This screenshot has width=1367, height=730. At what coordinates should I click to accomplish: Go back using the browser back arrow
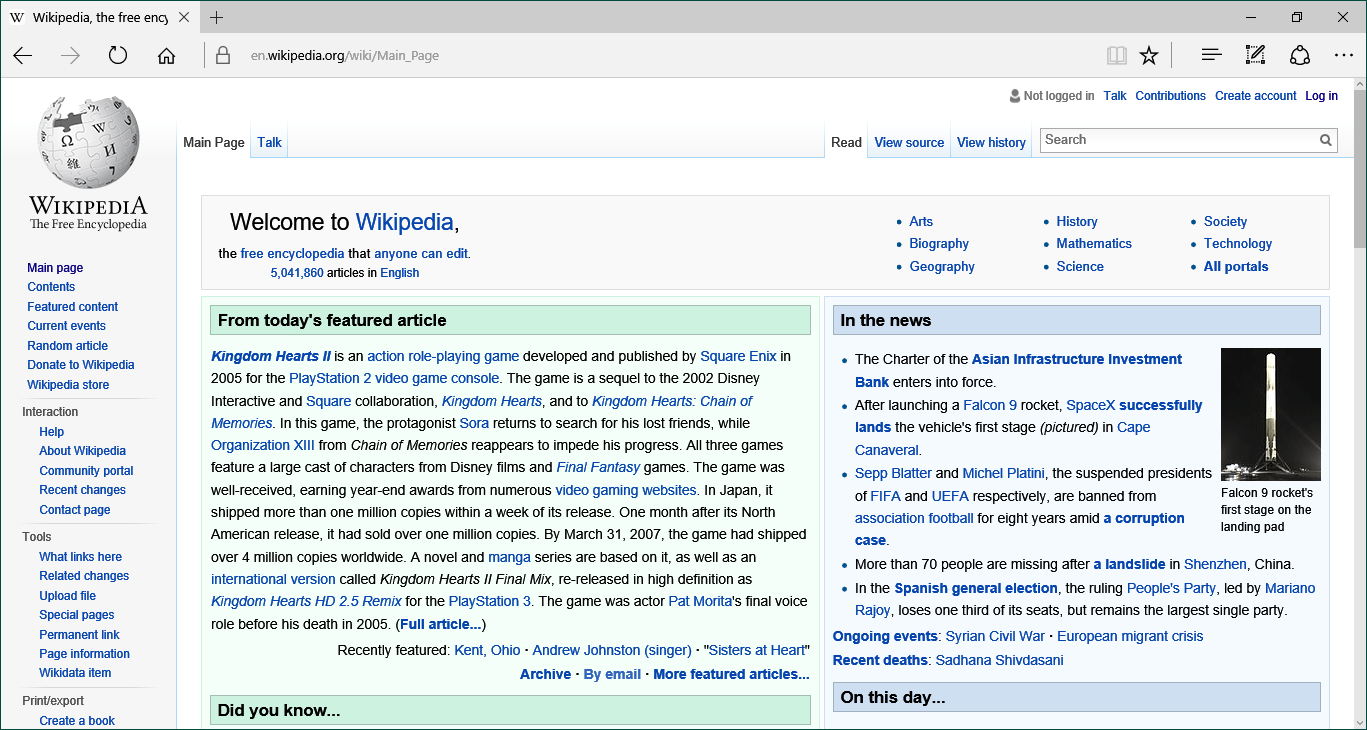[x=23, y=56]
